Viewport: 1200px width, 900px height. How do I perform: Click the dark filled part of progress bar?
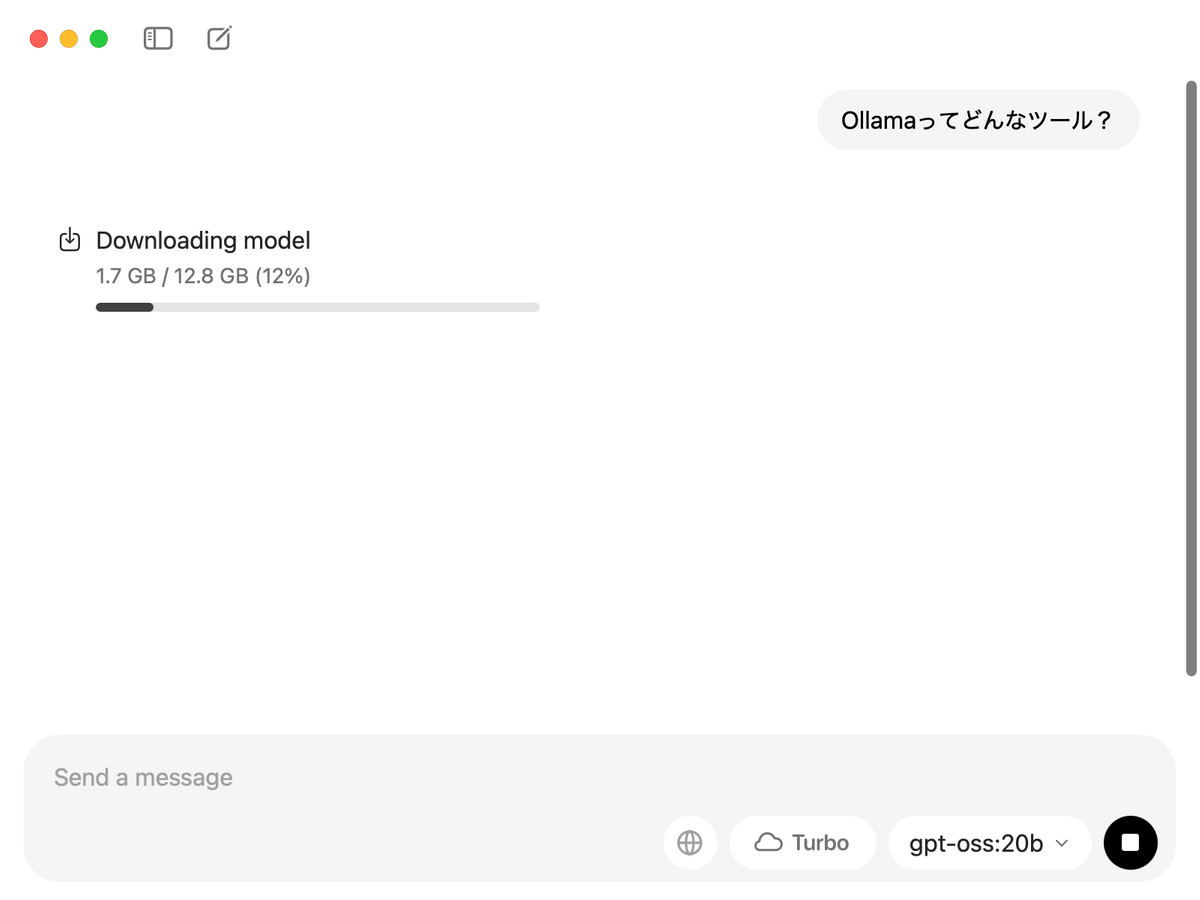[124, 307]
